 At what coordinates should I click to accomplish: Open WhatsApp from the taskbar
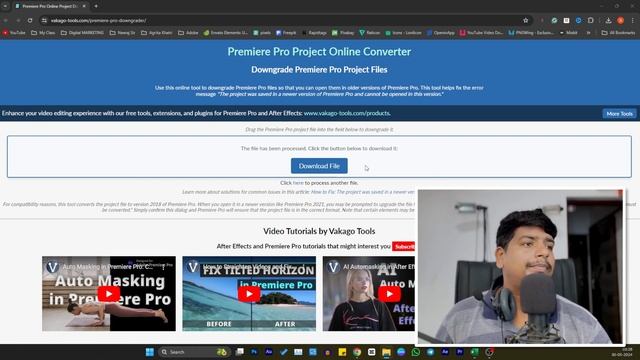pyautogui.click(x=416, y=352)
